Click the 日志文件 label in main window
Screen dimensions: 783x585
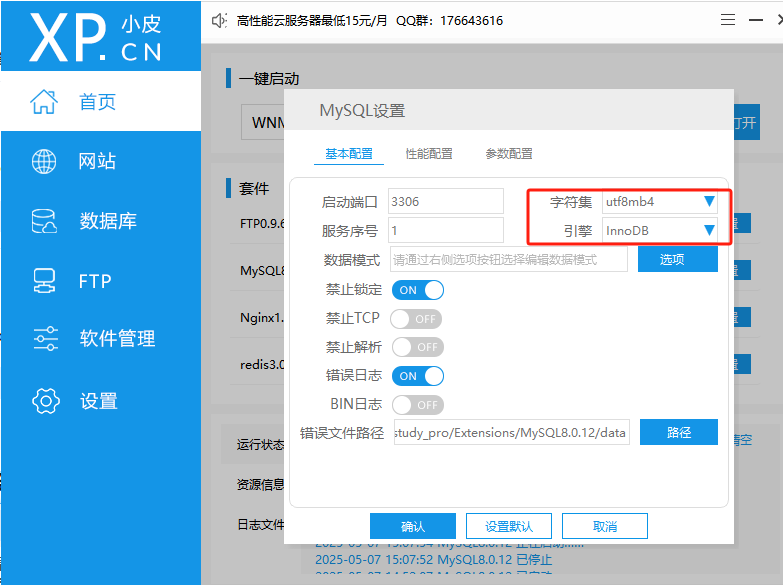point(260,525)
